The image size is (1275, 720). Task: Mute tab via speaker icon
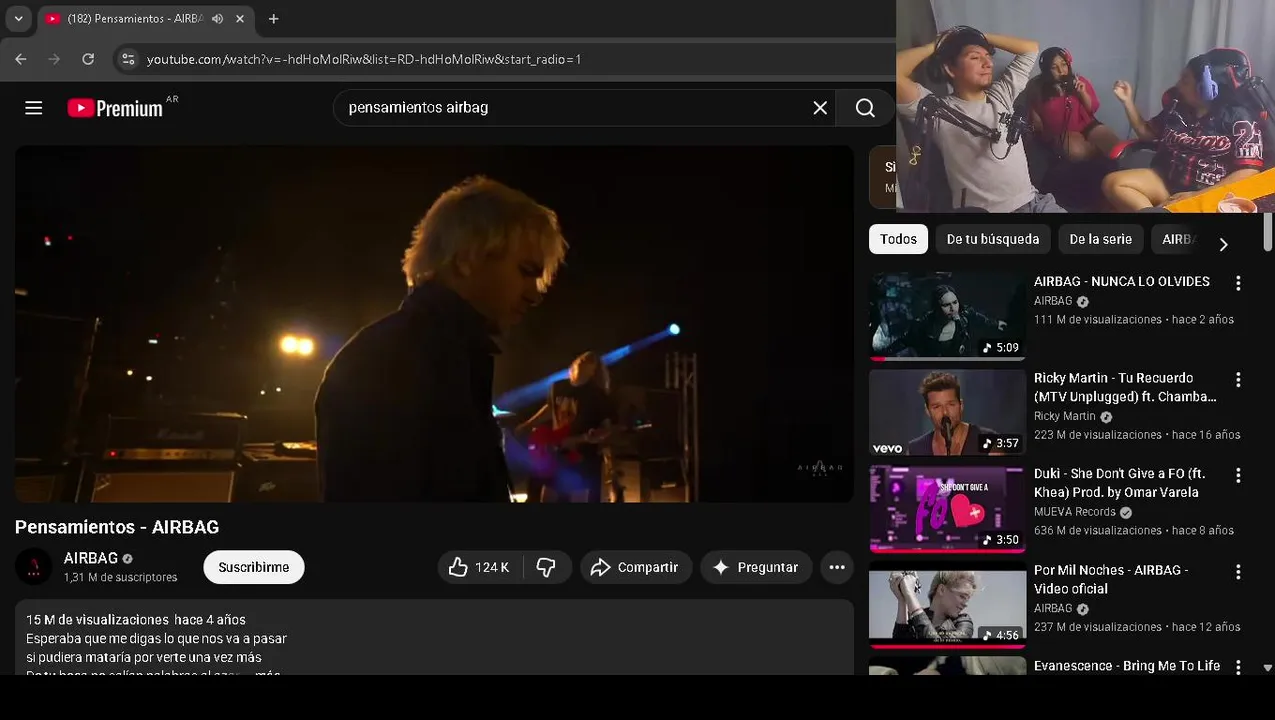[217, 18]
